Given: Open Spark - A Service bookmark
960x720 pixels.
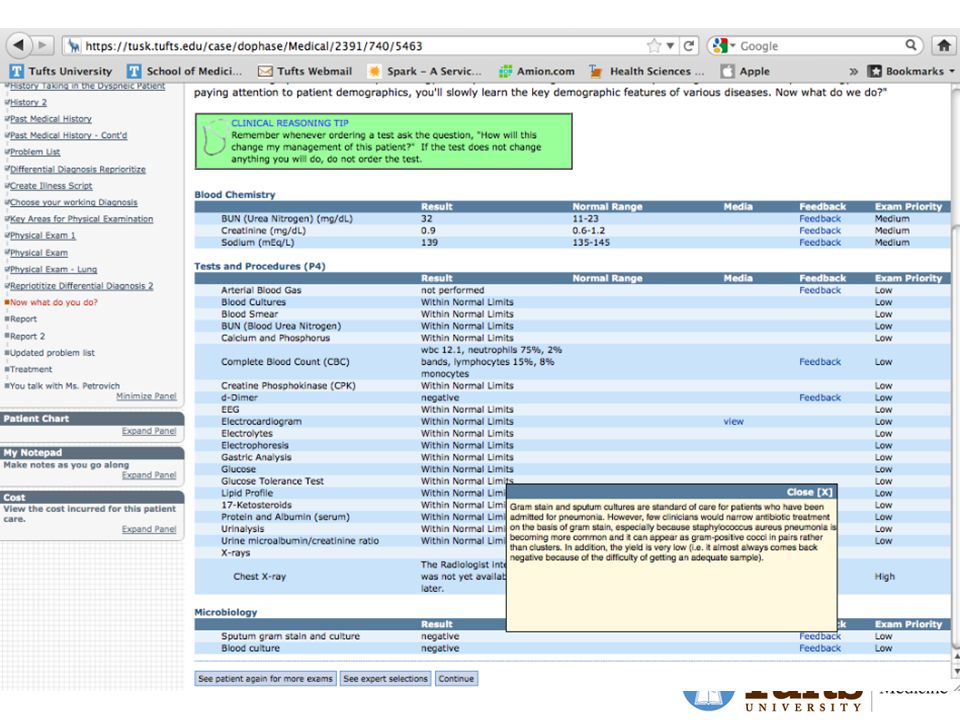Looking at the screenshot, I should (424, 71).
